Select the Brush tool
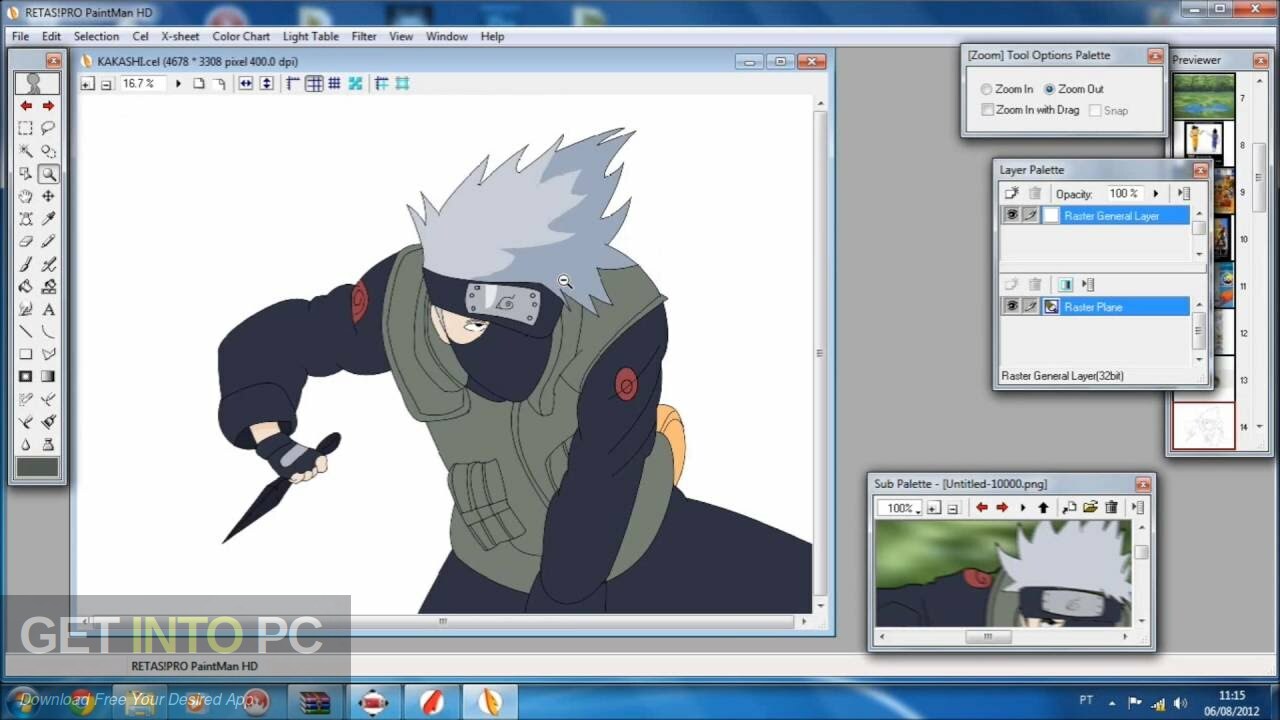1280x720 pixels. [25, 264]
